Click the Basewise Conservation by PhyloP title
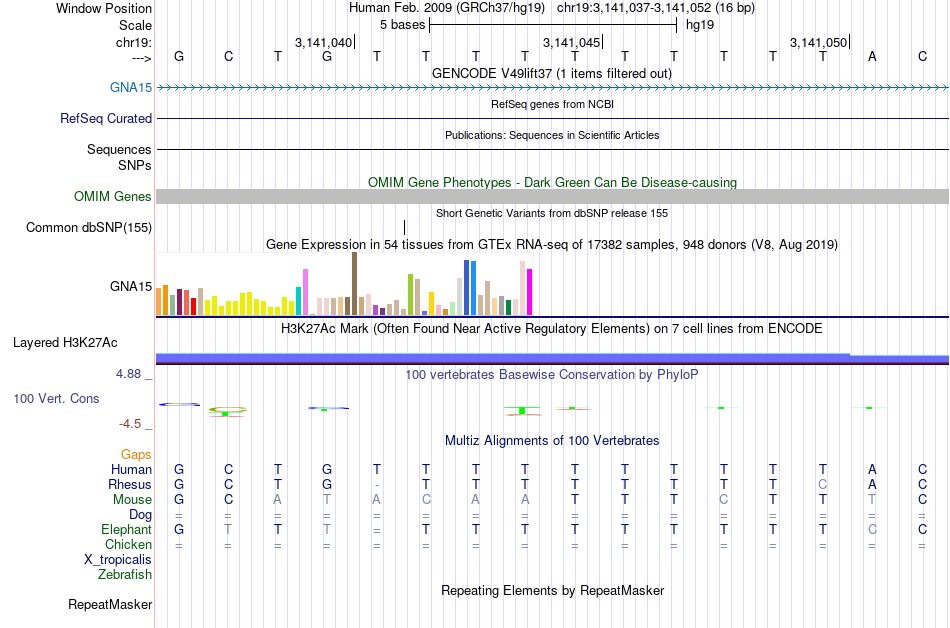Image resolution: width=950 pixels, height=628 pixels. (x=552, y=374)
